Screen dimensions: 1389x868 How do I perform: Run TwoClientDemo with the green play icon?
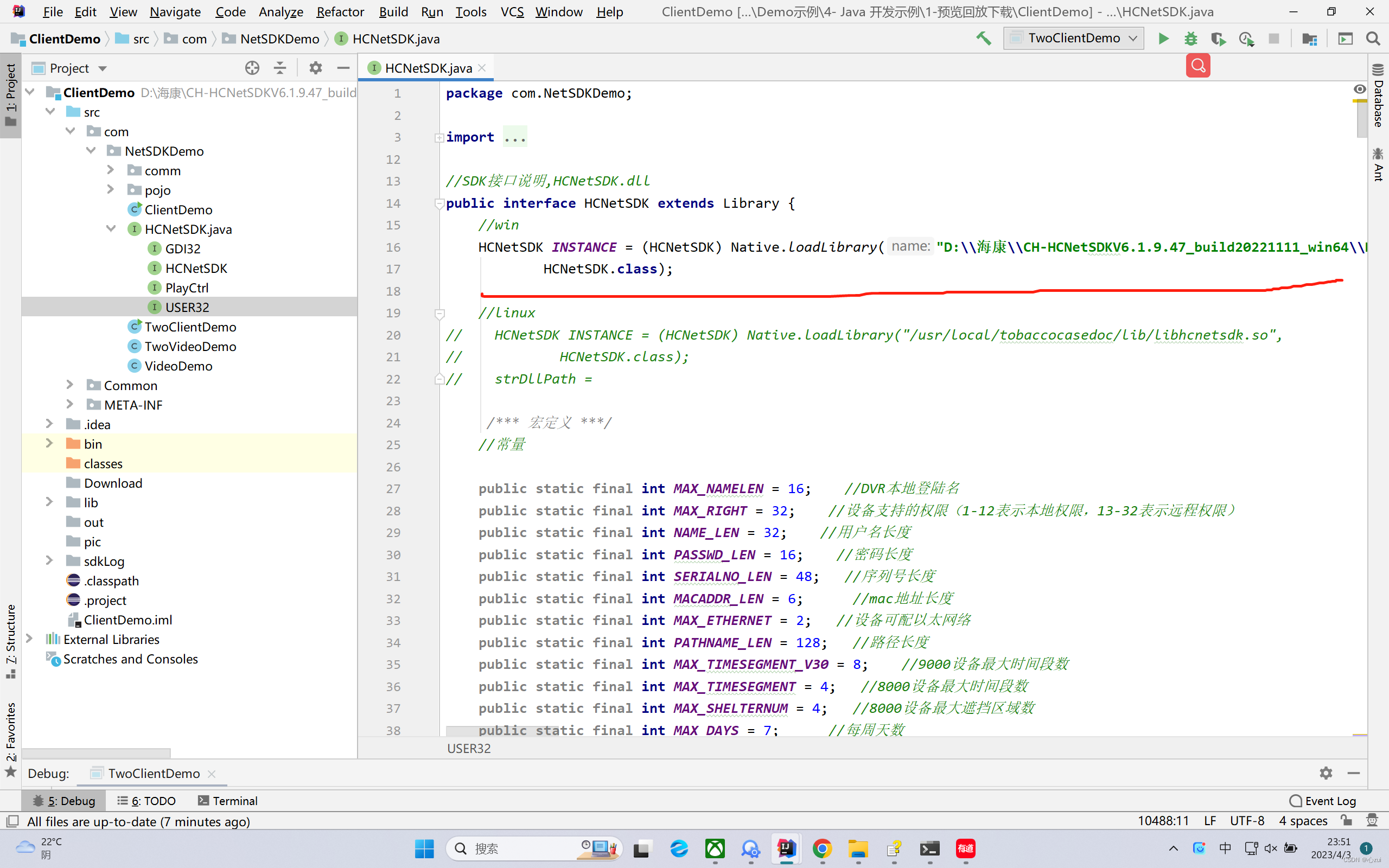click(1163, 39)
